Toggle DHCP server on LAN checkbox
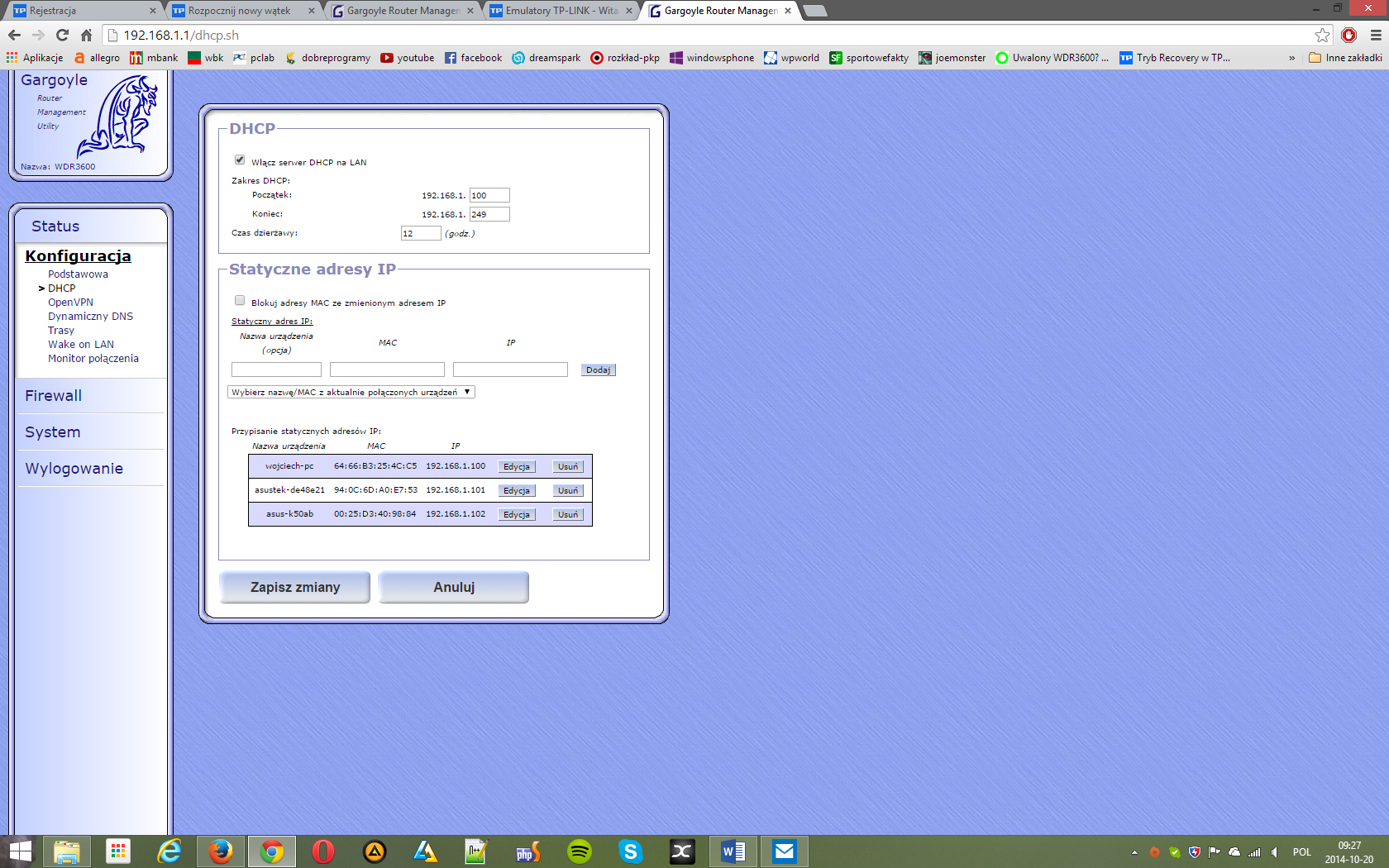The height and width of the screenshot is (868, 1389). [240, 160]
